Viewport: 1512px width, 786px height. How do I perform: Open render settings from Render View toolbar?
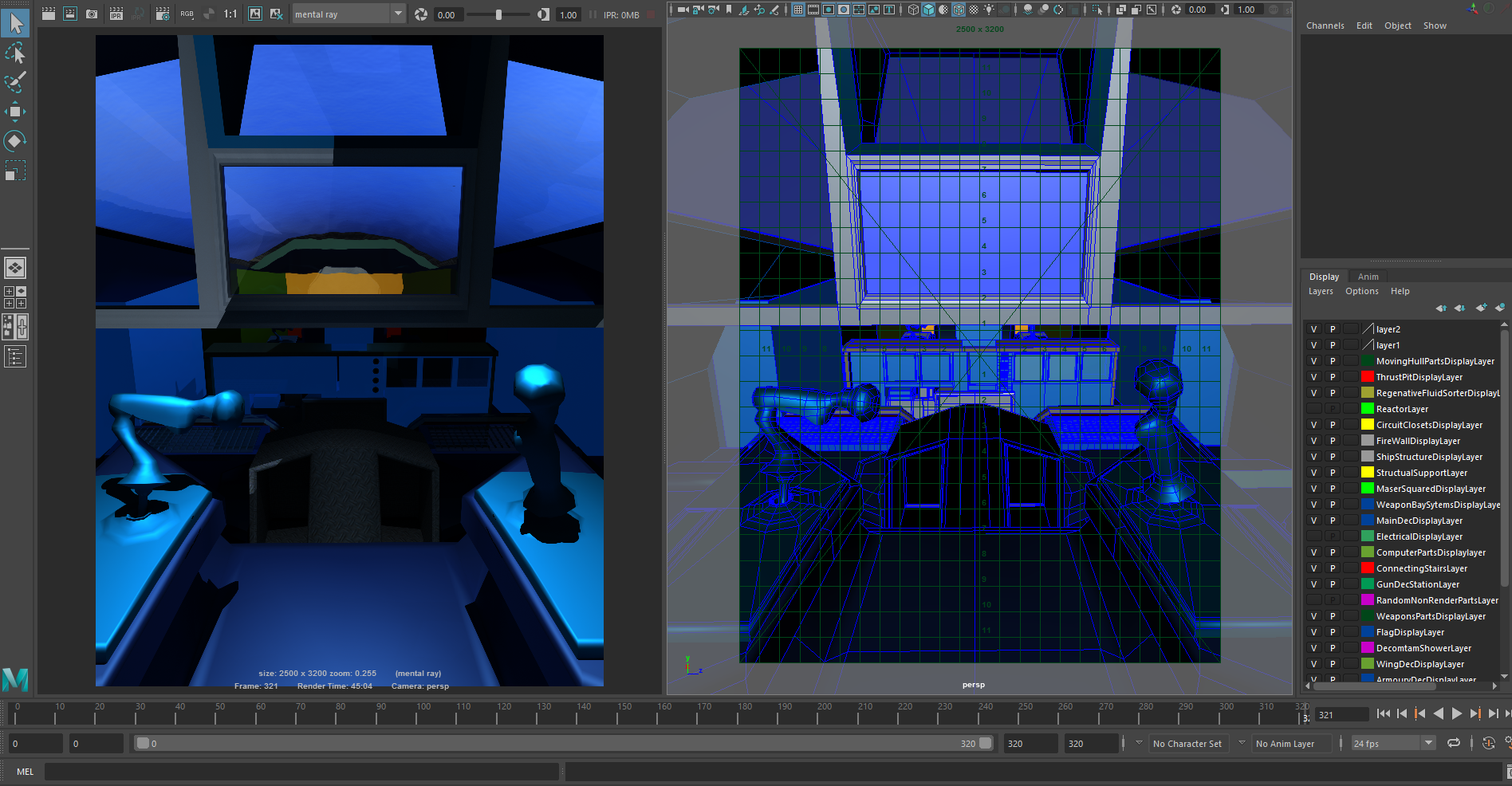click(x=163, y=14)
